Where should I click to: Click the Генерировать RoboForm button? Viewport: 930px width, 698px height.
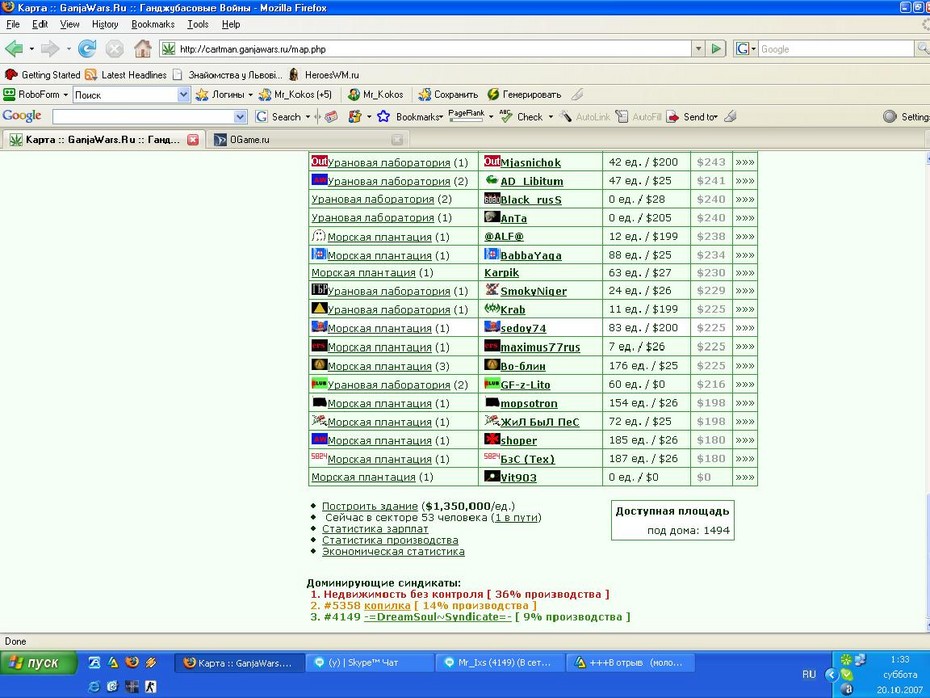coord(524,94)
